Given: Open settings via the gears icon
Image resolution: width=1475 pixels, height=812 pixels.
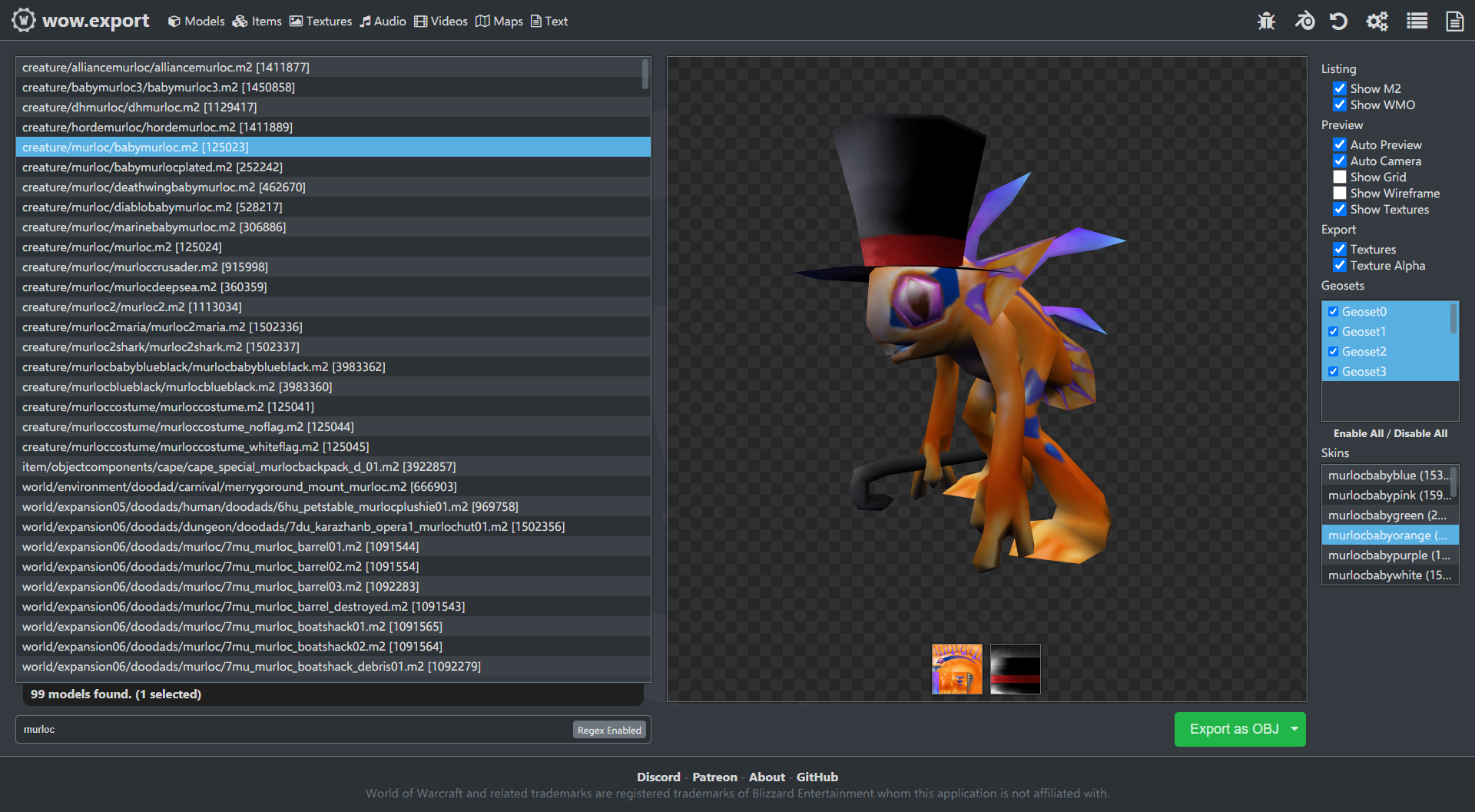Looking at the screenshot, I should [1377, 21].
